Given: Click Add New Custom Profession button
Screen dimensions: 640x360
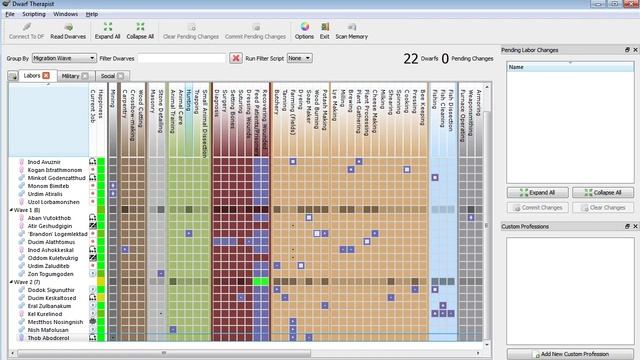Looking at the screenshot, I should 570,354.
